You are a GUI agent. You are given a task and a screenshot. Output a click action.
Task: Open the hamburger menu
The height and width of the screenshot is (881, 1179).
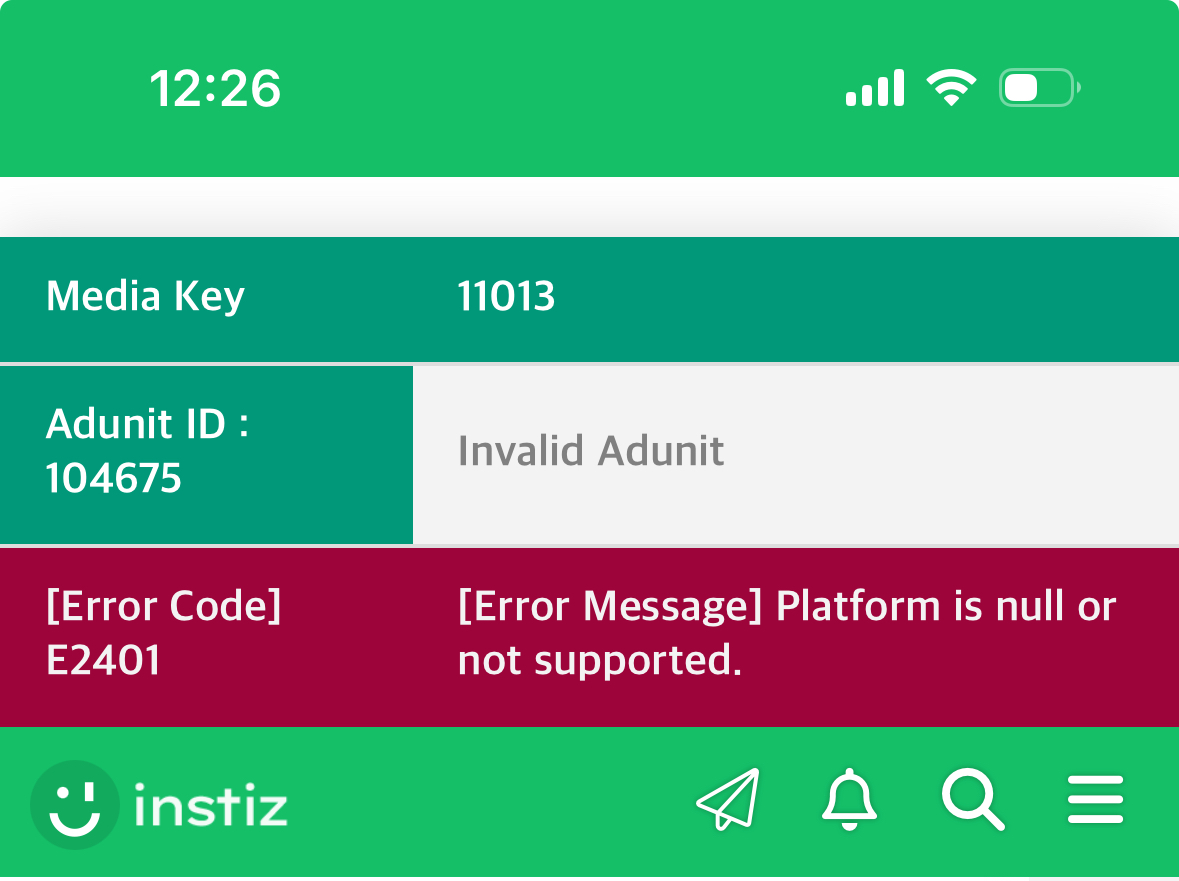(x=1096, y=799)
